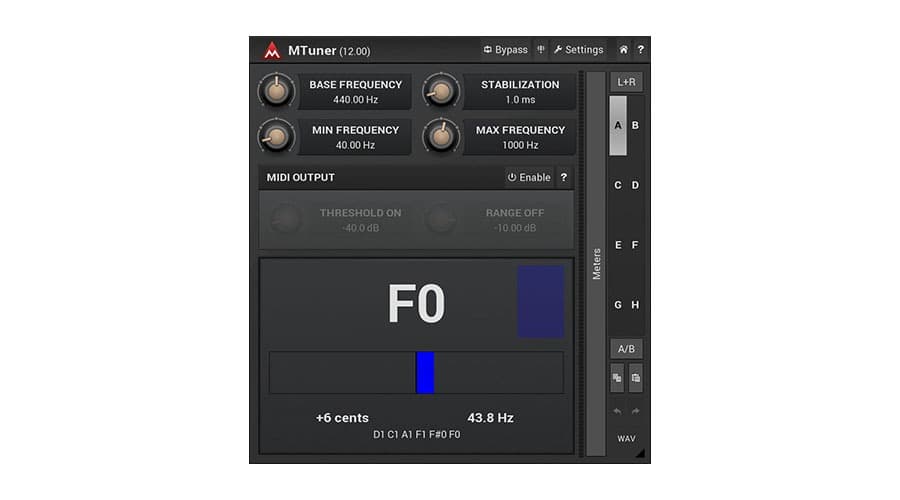Click the redo arrow icon
This screenshot has width=900, height=500.
coord(635,411)
